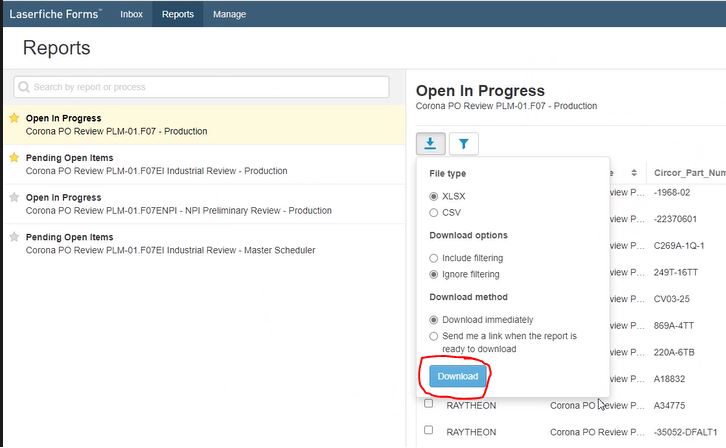Toggle star for Open In Progress PLM-01.F07 Production
The height and width of the screenshot is (448, 726).
pyautogui.click(x=14, y=118)
